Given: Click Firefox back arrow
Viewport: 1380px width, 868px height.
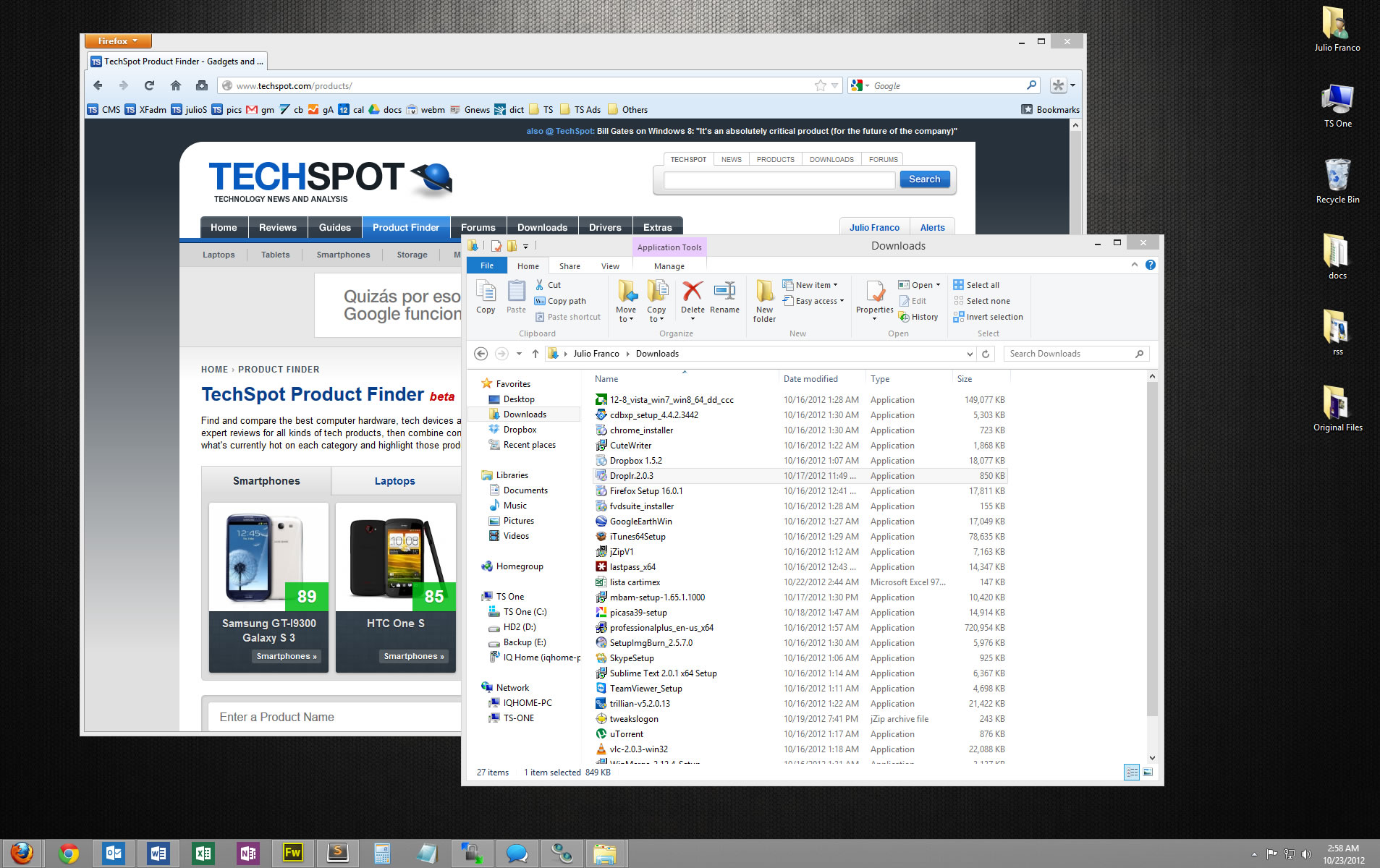Looking at the screenshot, I should [x=98, y=85].
